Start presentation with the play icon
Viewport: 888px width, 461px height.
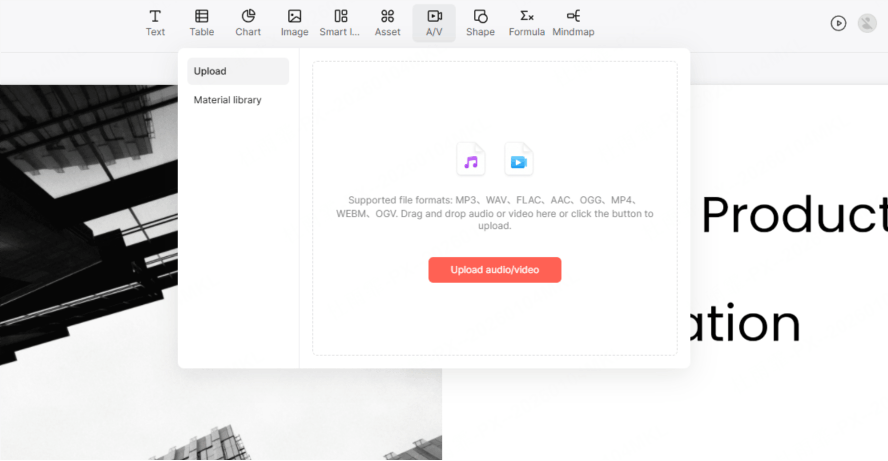(838, 23)
